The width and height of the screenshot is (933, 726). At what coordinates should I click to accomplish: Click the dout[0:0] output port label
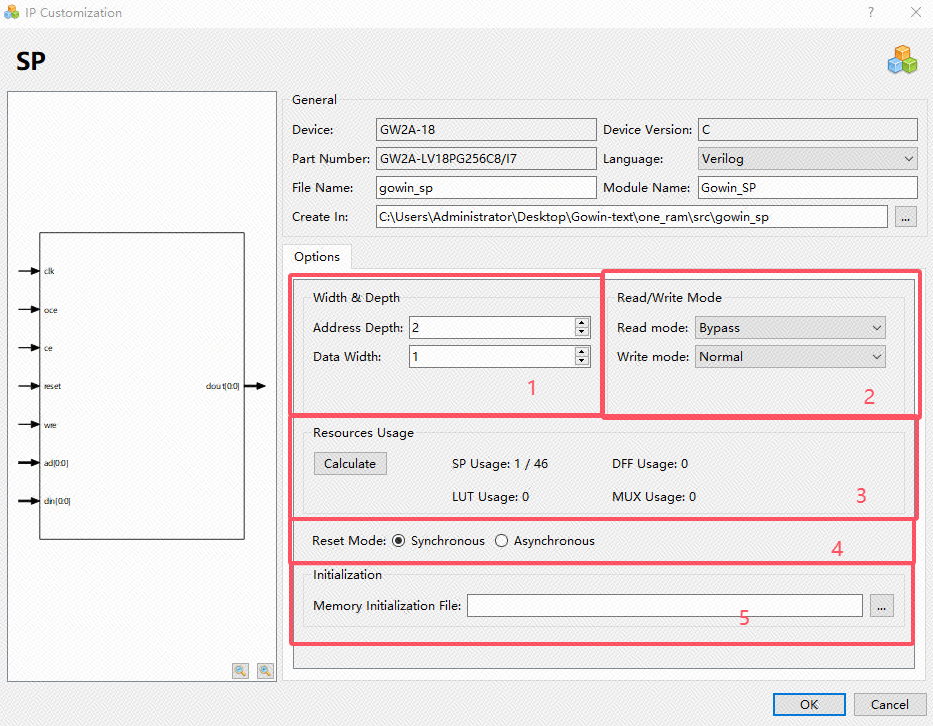click(x=223, y=386)
